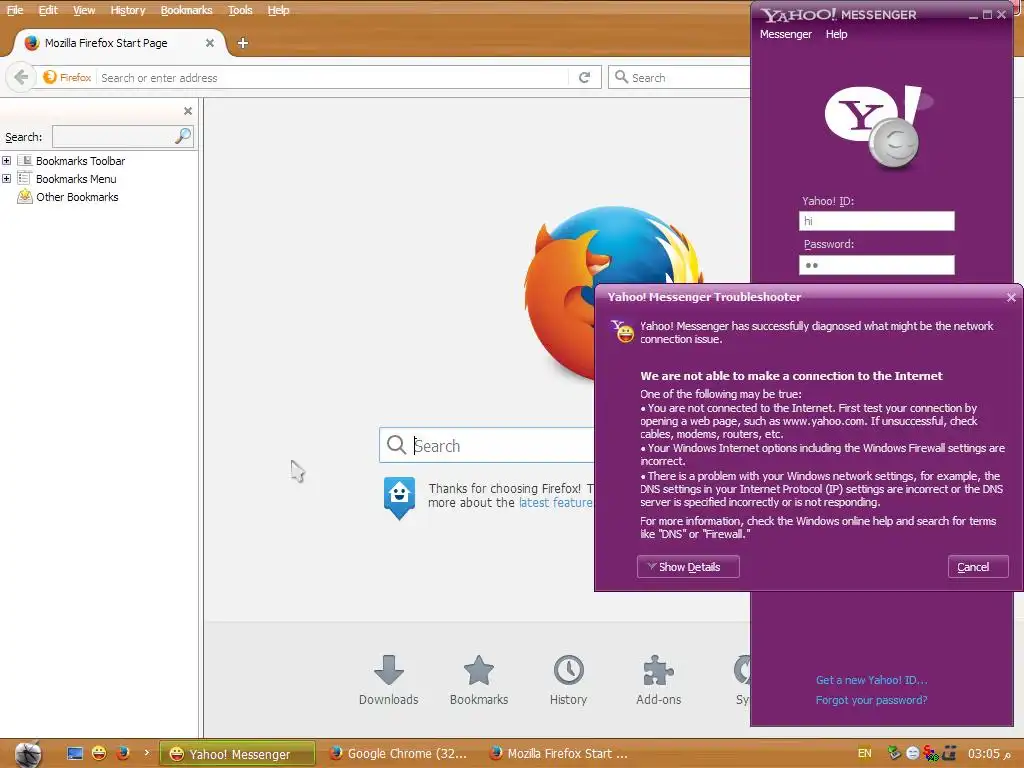The width and height of the screenshot is (1024, 768).
Task: Open History clock on the start page
Action: coord(568,680)
